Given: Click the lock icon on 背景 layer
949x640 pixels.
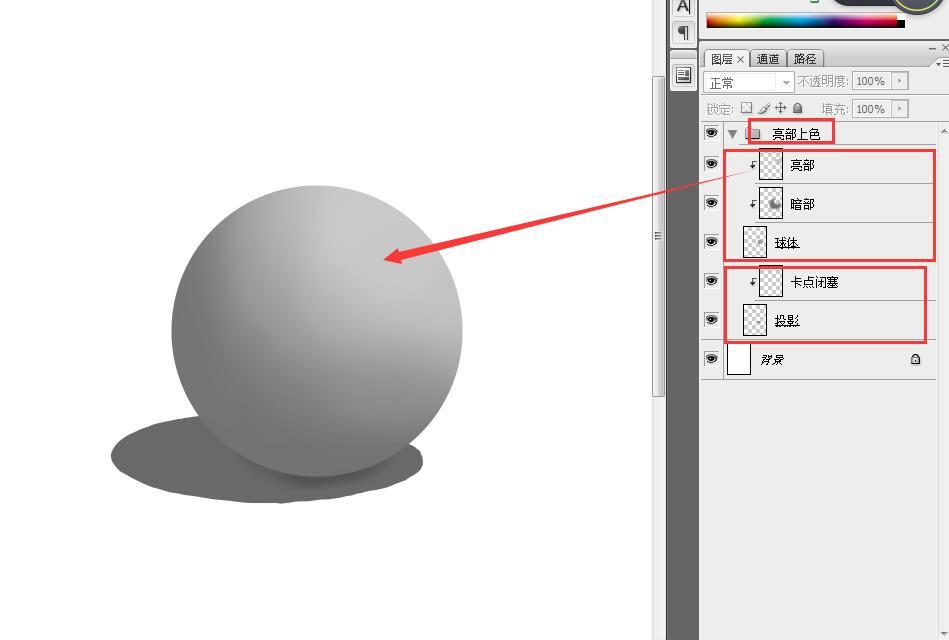Looking at the screenshot, I should (915, 359).
